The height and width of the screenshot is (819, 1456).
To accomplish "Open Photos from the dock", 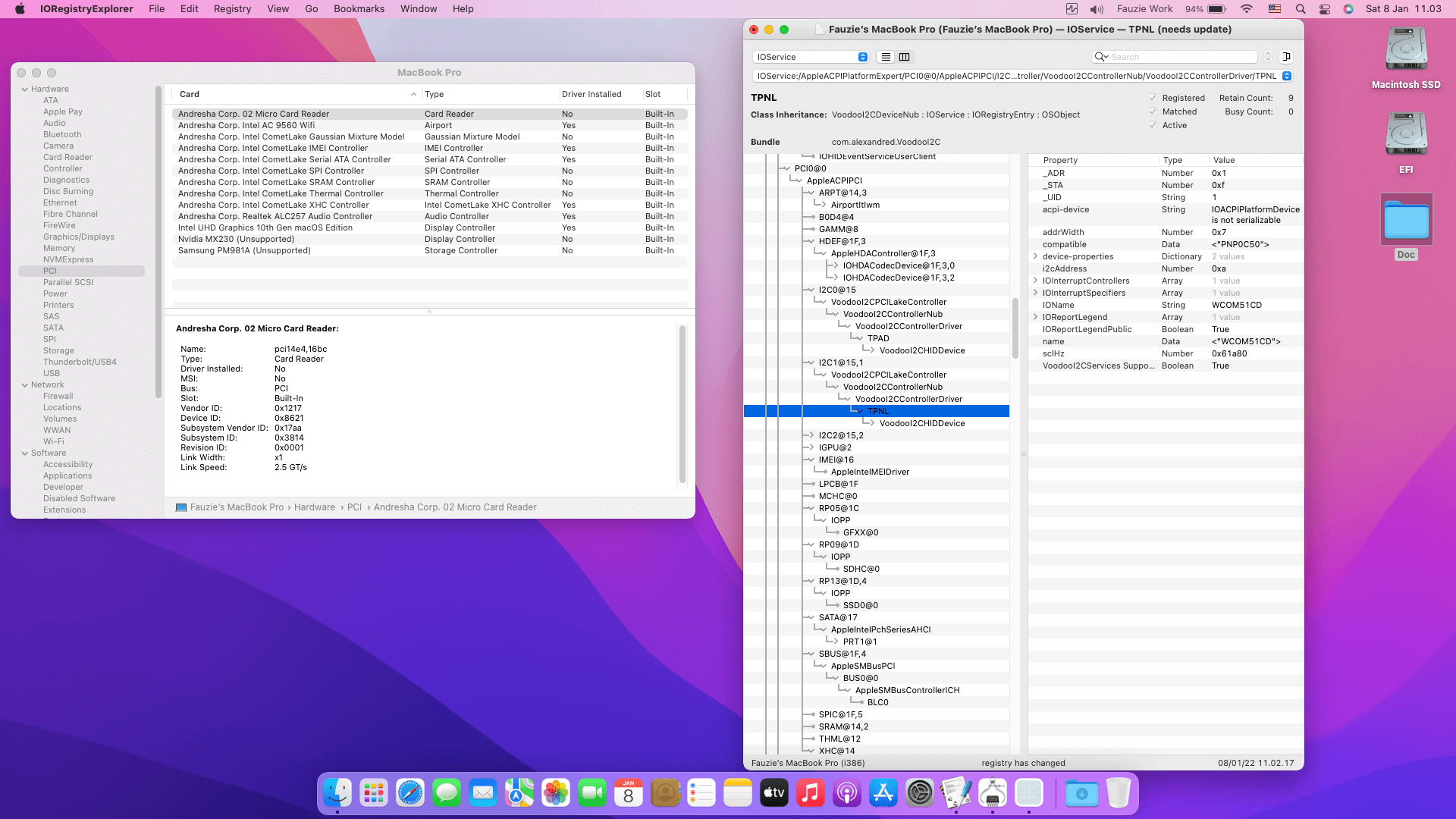I will click(556, 793).
